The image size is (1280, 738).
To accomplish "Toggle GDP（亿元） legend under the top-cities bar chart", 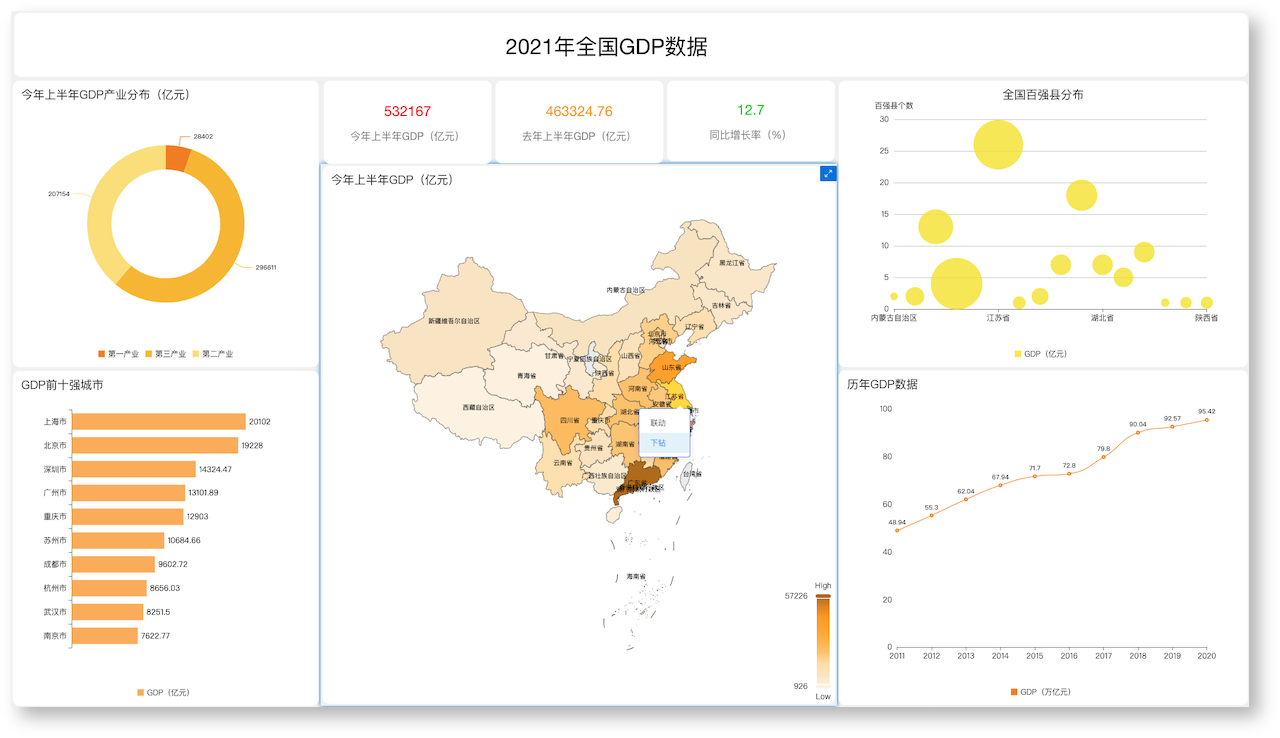I will 163,692.
